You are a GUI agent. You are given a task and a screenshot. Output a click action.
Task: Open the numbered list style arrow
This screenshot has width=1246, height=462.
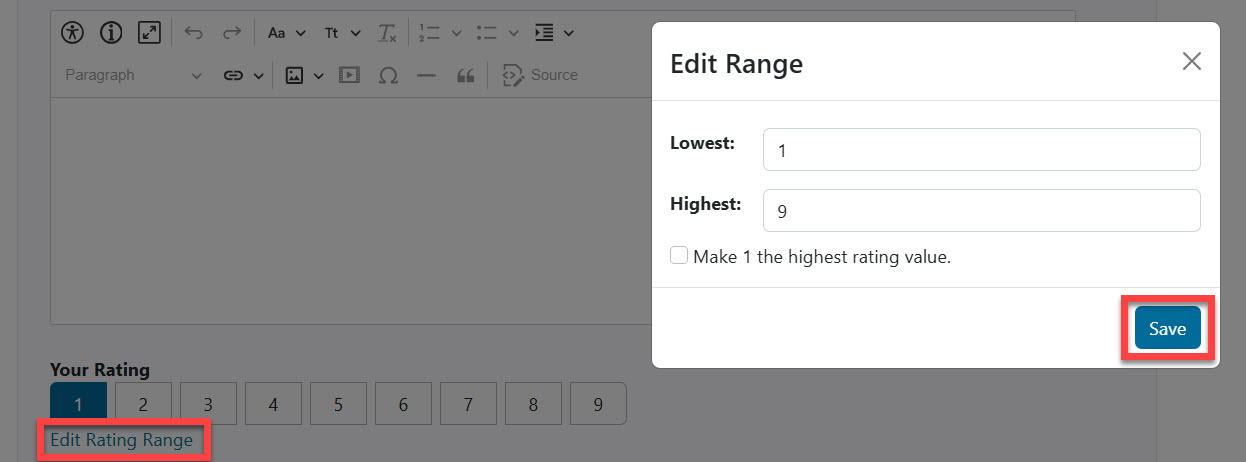click(456, 33)
